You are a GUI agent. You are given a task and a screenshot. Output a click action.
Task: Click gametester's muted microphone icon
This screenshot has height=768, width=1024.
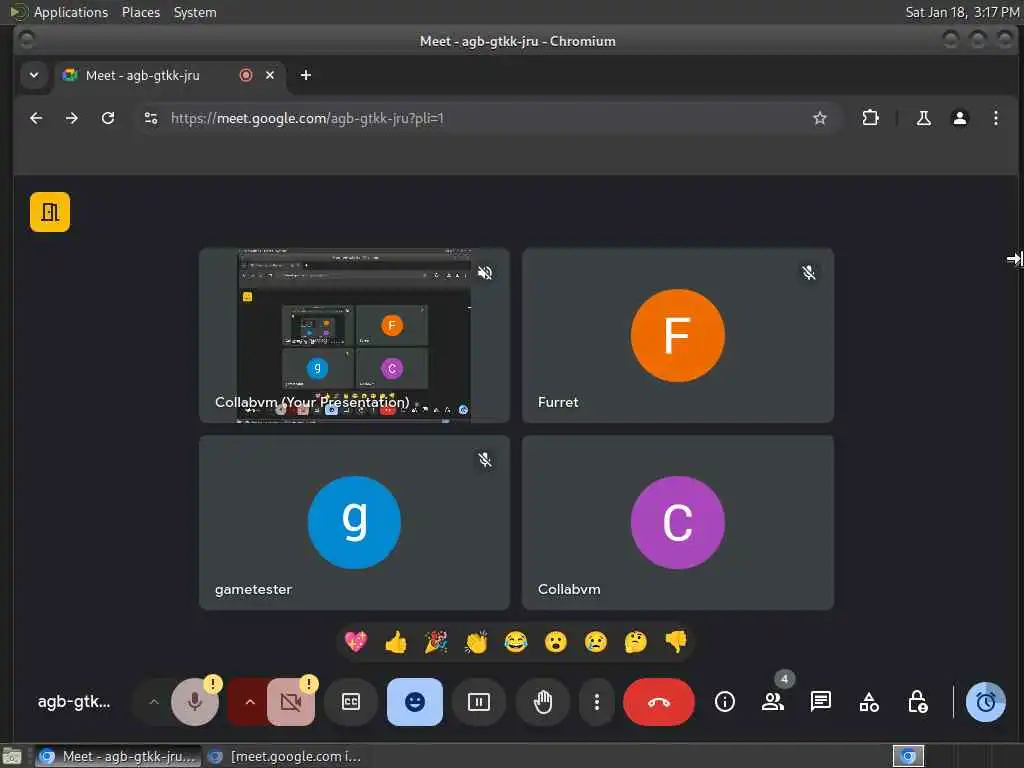[485, 460]
